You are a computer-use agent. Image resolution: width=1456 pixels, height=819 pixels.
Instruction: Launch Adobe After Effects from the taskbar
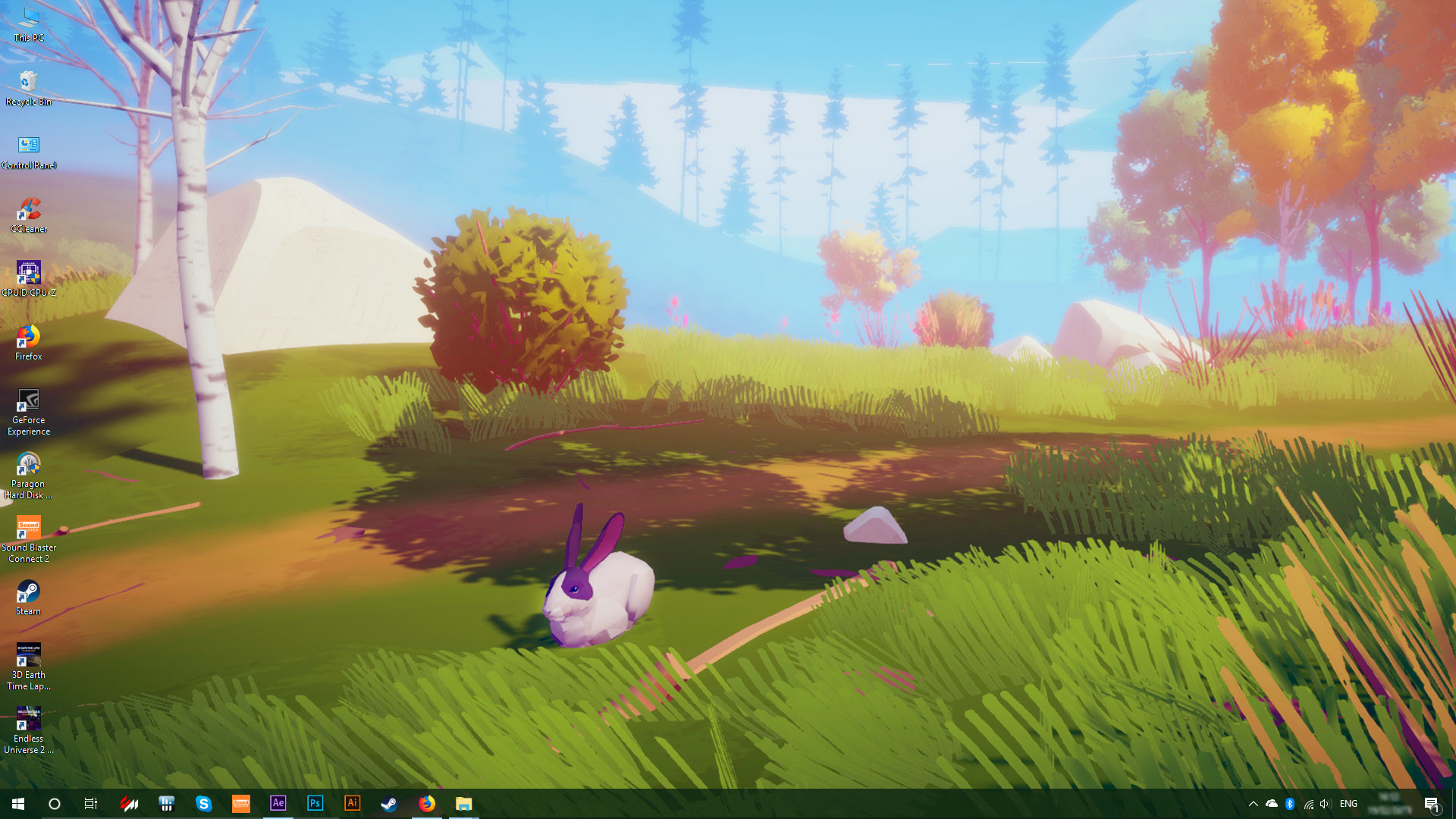[x=278, y=803]
